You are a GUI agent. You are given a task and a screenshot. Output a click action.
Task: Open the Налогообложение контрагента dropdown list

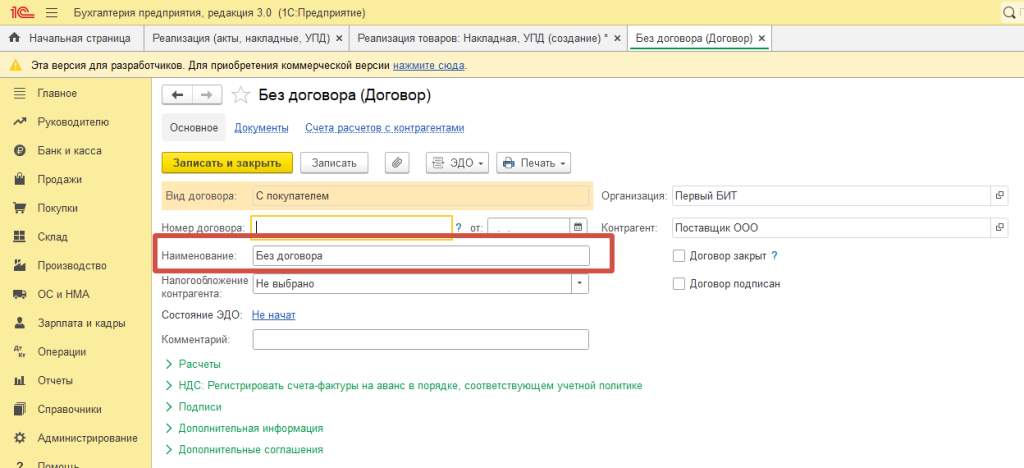[580, 284]
